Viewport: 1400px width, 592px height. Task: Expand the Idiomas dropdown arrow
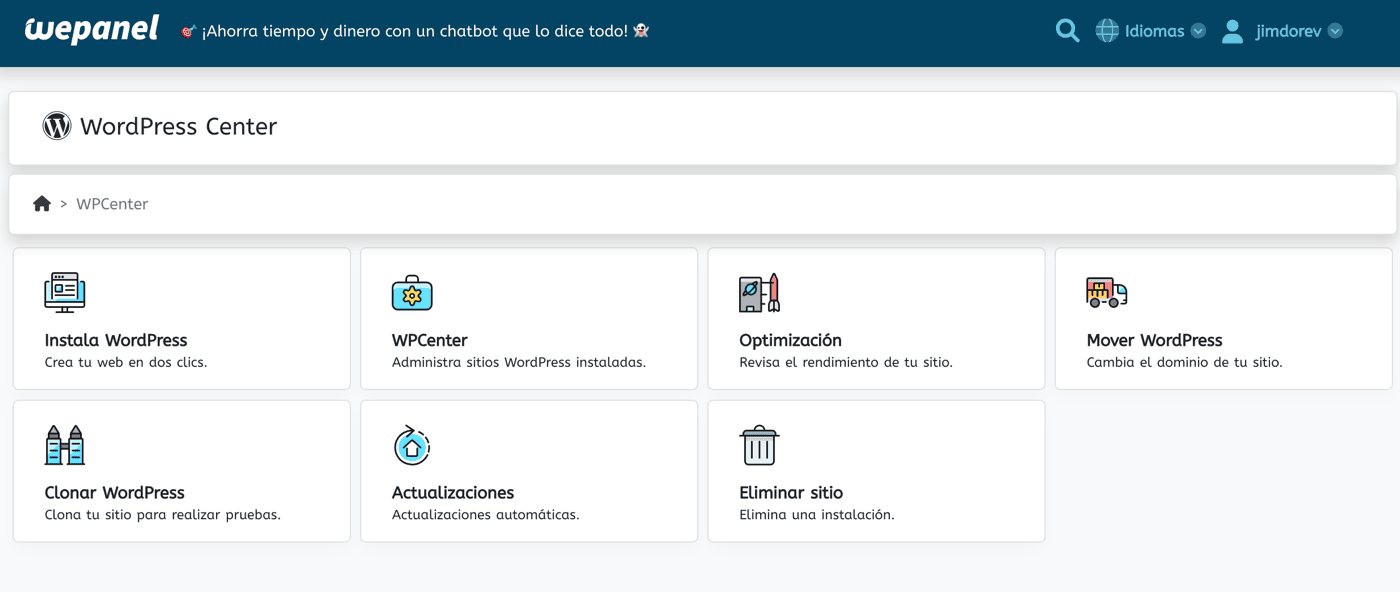click(x=1198, y=31)
